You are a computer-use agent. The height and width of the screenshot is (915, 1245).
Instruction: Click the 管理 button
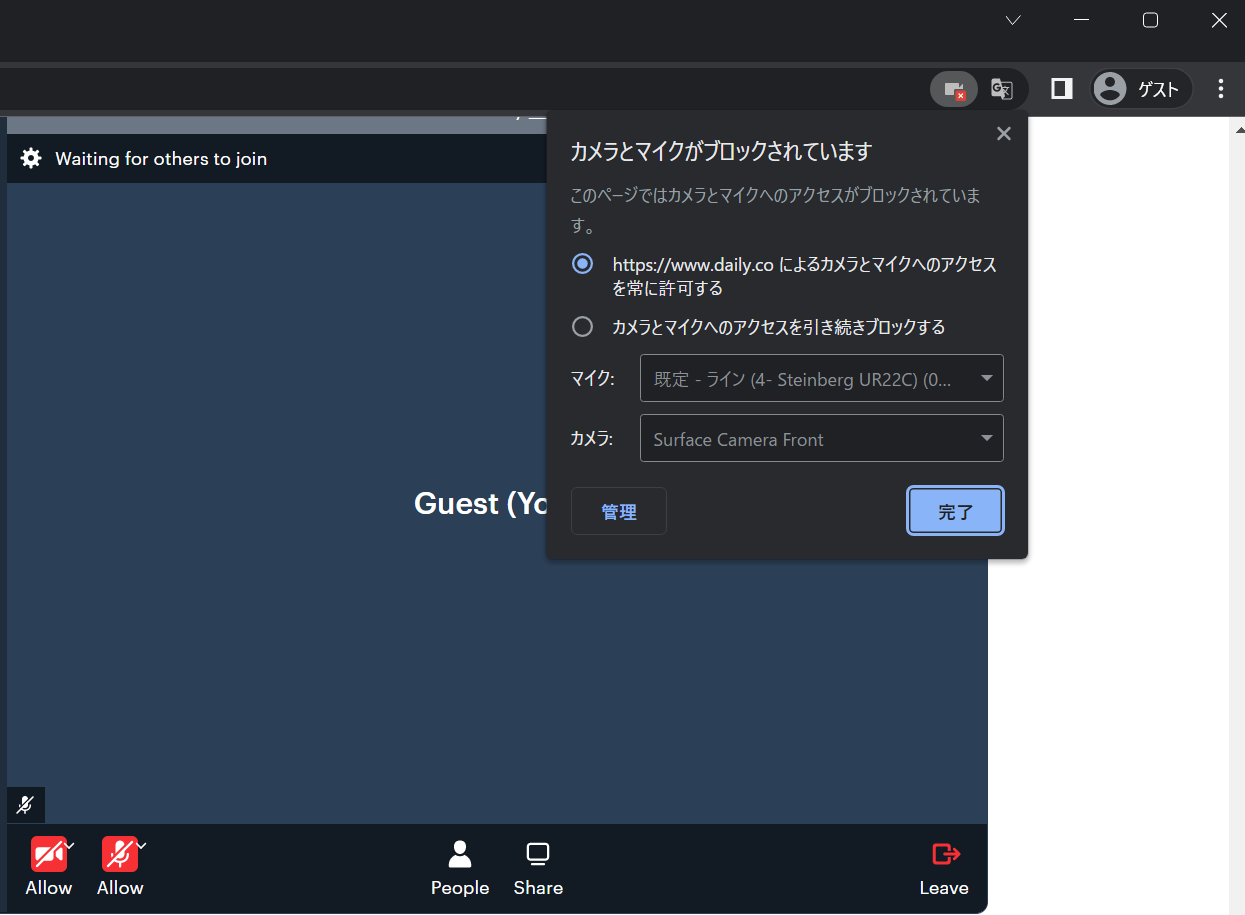pyautogui.click(x=619, y=512)
